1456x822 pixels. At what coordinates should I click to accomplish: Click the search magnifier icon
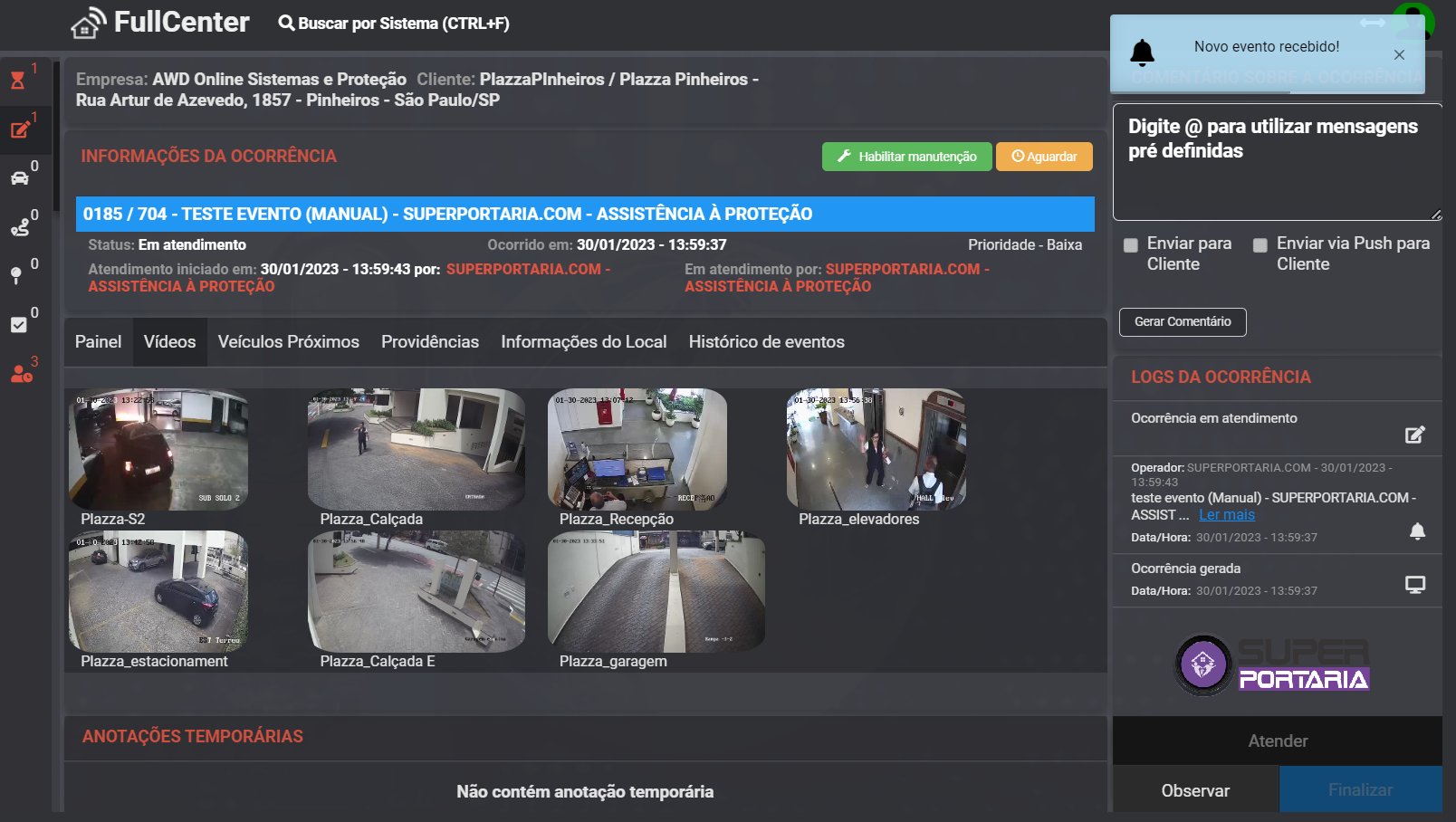click(x=286, y=24)
